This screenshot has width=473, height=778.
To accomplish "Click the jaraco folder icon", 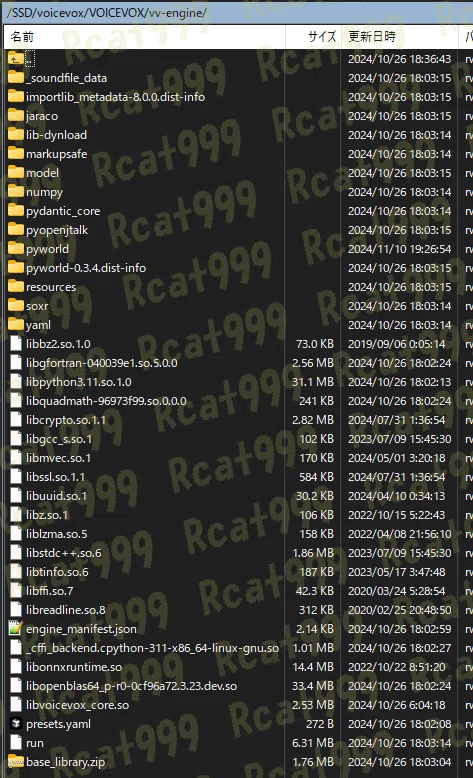I will click(x=16, y=116).
